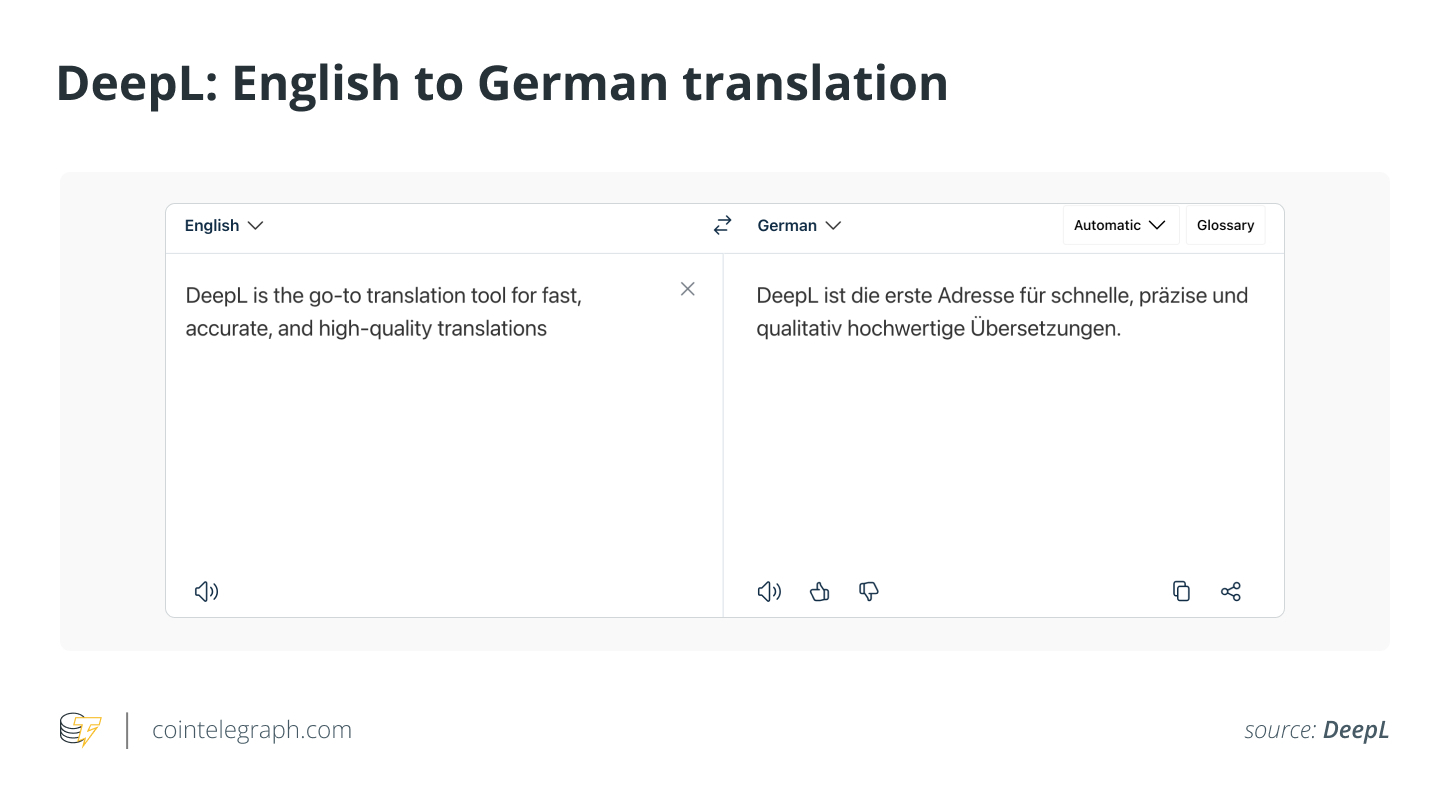Give thumbs down to translation
Image resolution: width=1450 pixels, height=809 pixels.
pyautogui.click(x=869, y=591)
